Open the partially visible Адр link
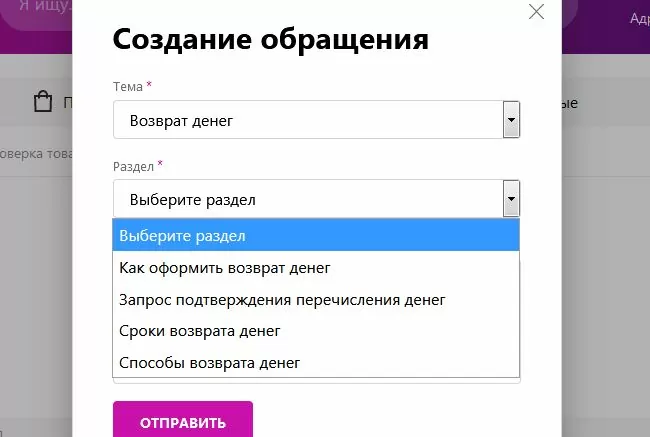650x437 pixels. pos(639,18)
